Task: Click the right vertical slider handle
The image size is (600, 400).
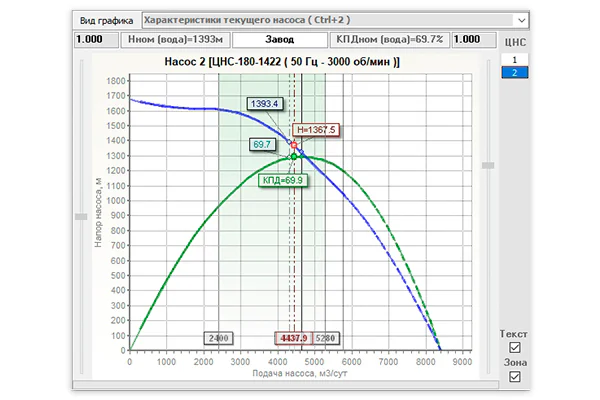Action: pyautogui.click(x=488, y=165)
